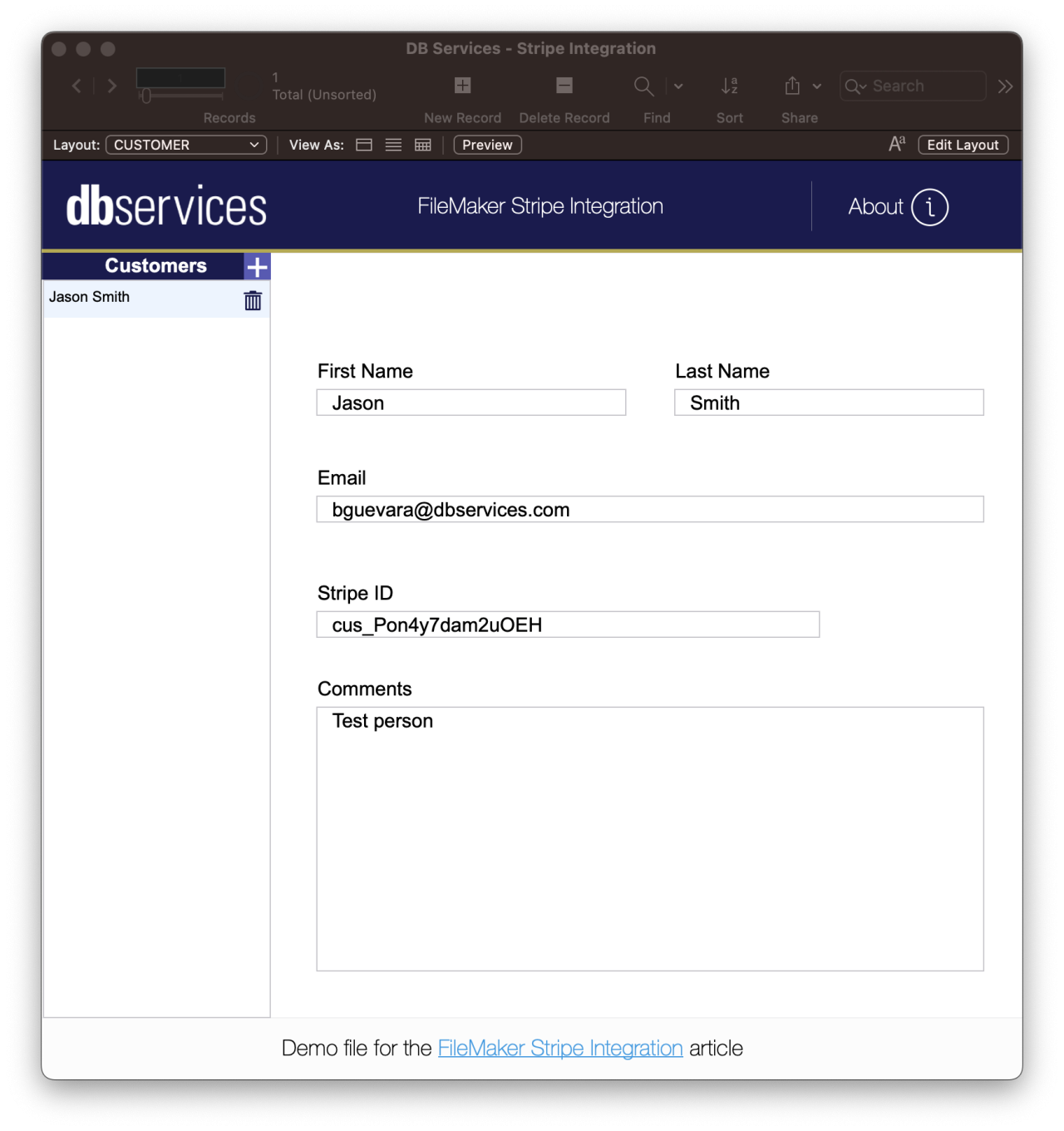Screen dimensions: 1064x1131
Task: Open the Find options dropdown arrow
Action: [x=678, y=86]
